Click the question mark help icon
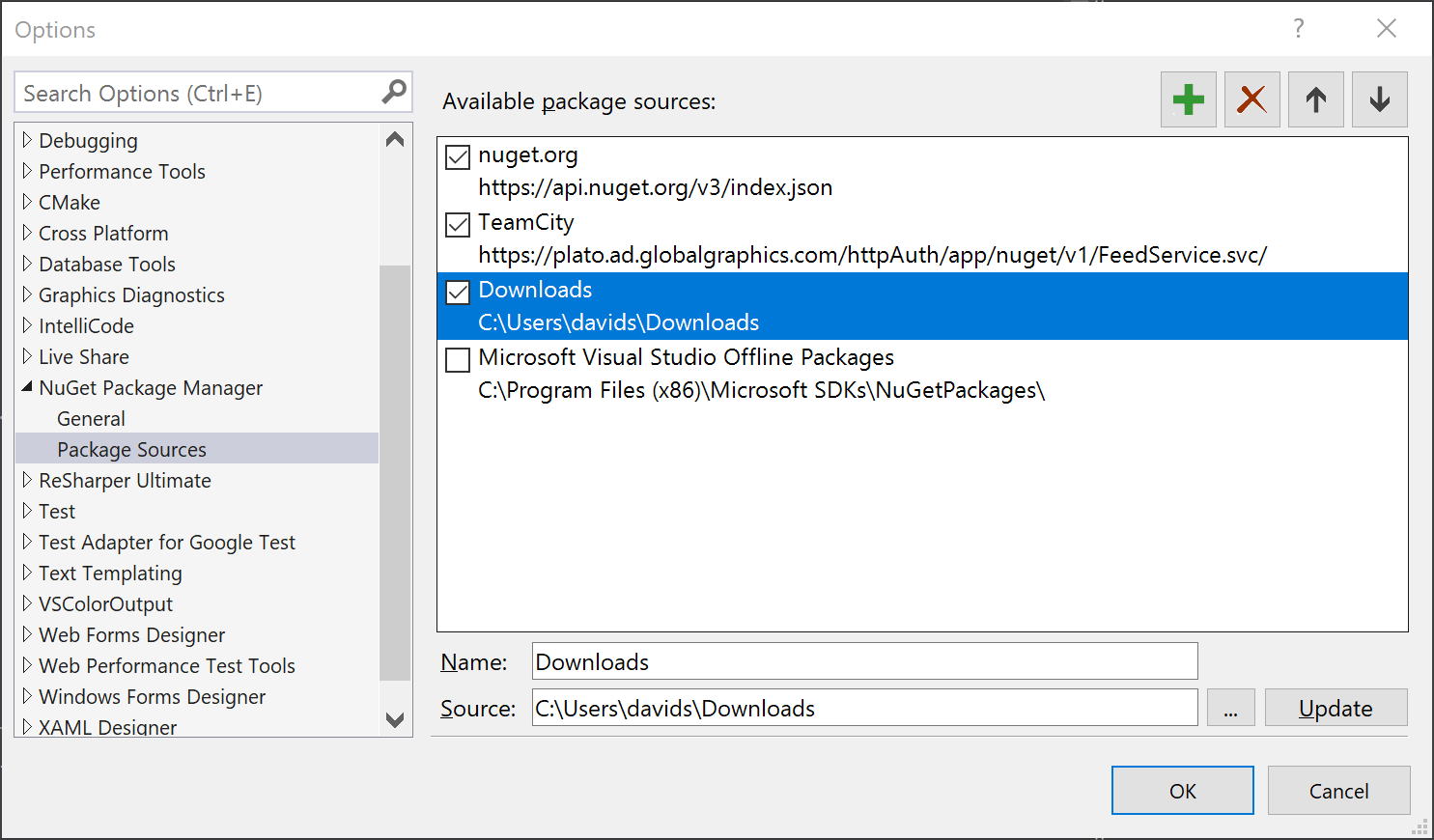The height and width of the screenshot is (840, 1434). [1299, 29]
